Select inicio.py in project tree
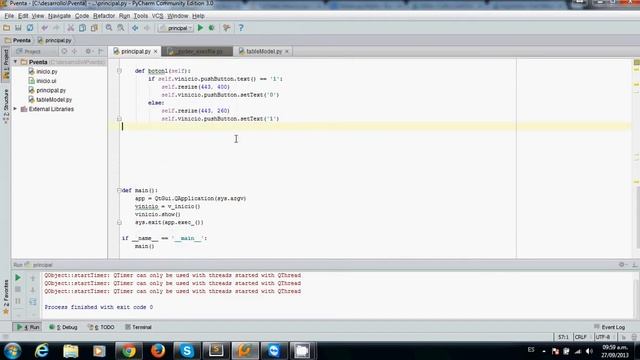This screenshot has width=640, height=360. tap(43, 71)
